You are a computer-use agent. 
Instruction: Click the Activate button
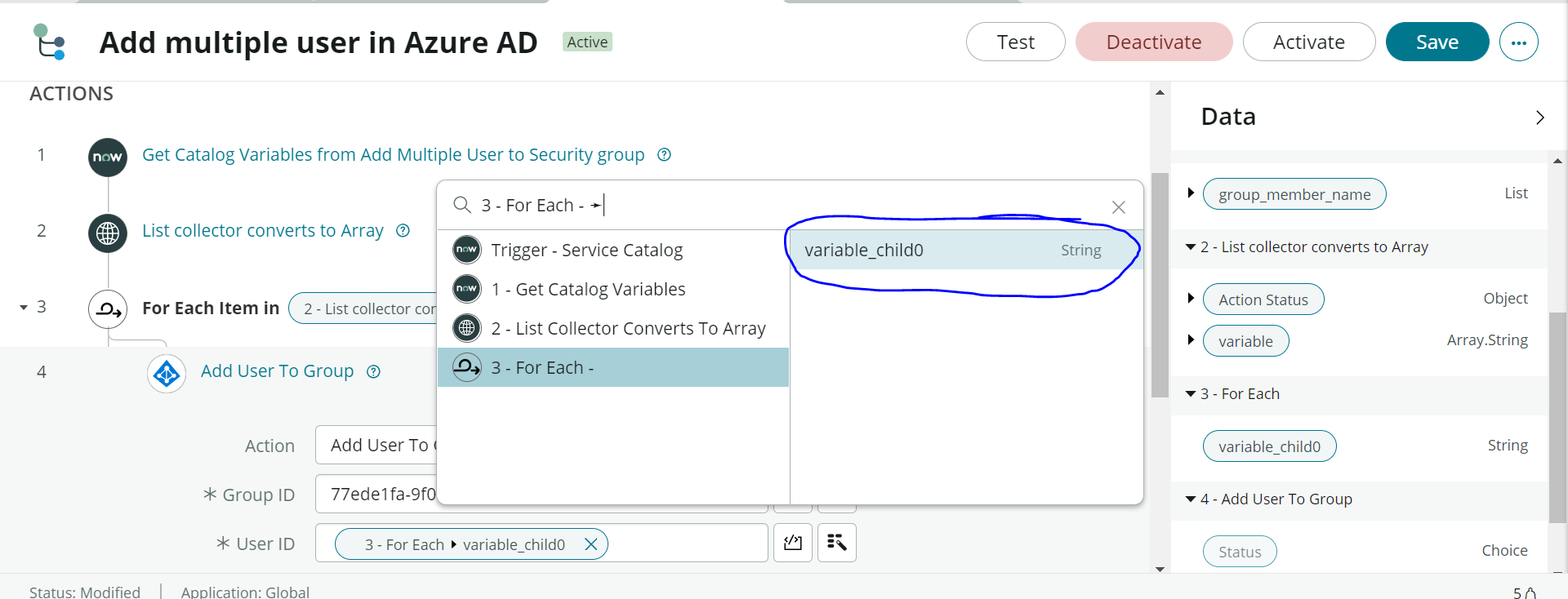[x=1309, y=42]
